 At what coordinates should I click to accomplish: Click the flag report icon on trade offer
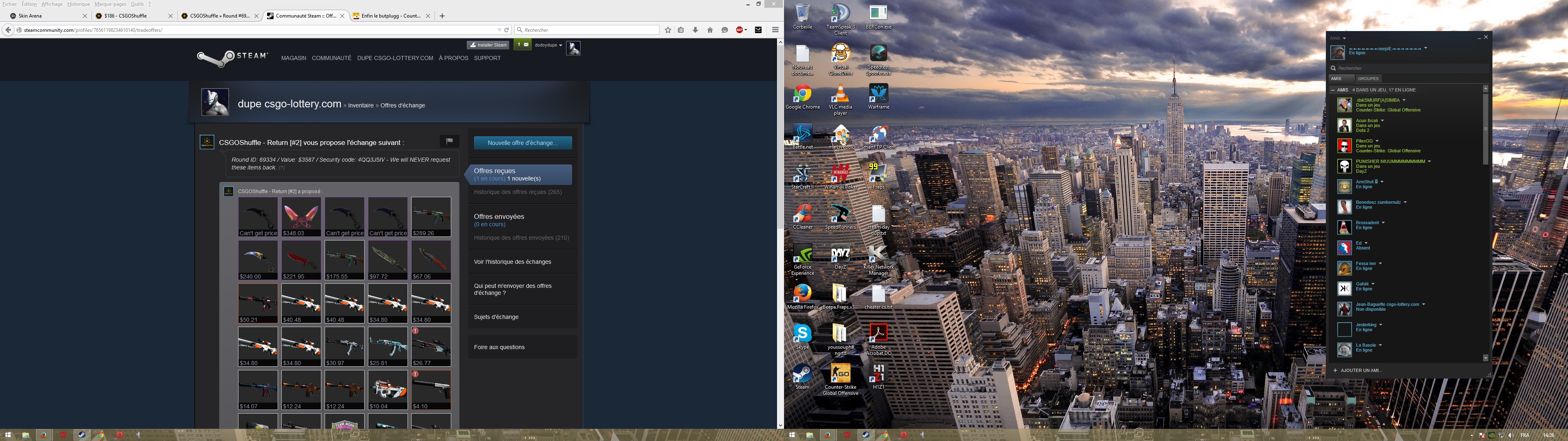[x=449, y=141]
